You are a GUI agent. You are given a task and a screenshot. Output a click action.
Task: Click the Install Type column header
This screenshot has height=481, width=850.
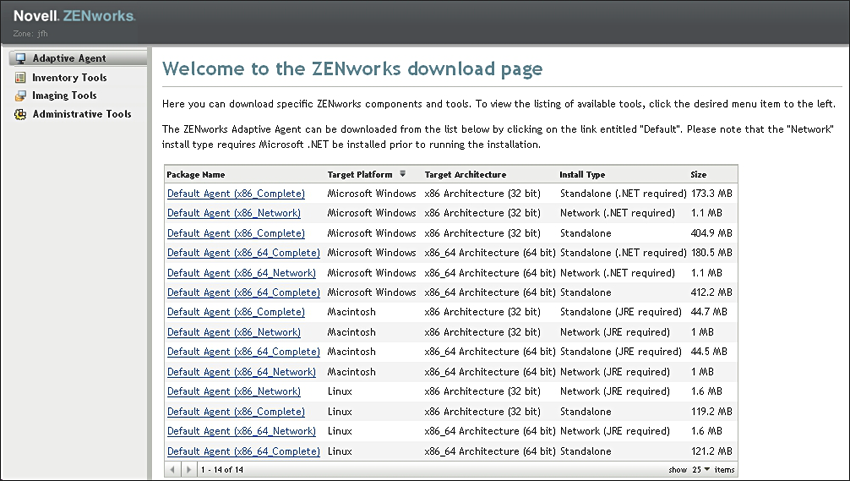pos(581,174)
